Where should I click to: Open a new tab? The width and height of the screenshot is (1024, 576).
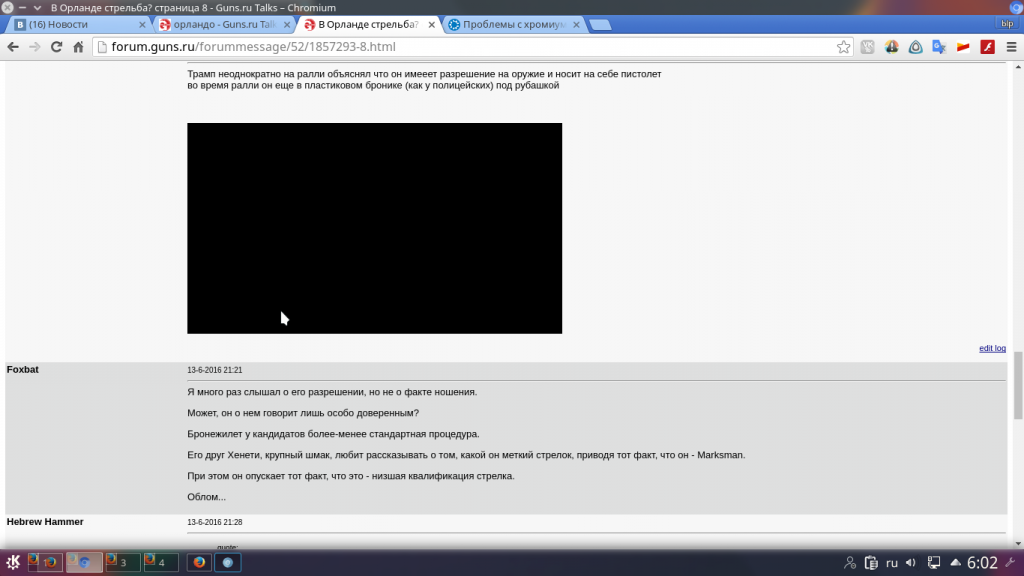[x=600, y=25]
